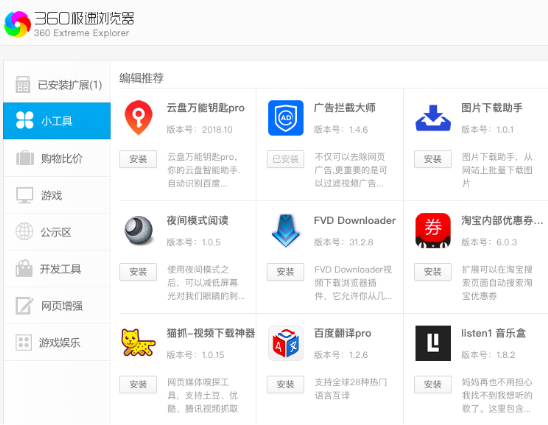The height and width of the screenshot is (425, 548).
Task: Click the 夜间模式阅读 moon sphere icon
Action: click(139, 230)
